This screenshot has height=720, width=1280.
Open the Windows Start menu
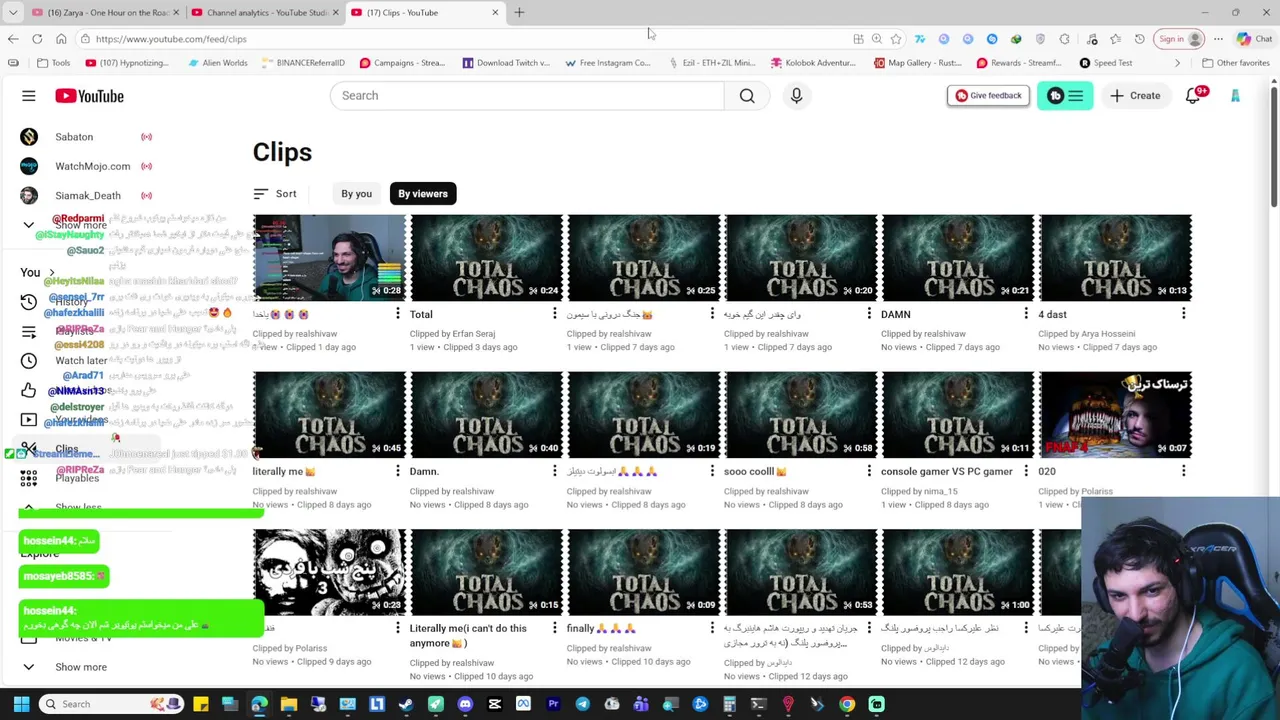pyautogui.click(x=21, y=704)
